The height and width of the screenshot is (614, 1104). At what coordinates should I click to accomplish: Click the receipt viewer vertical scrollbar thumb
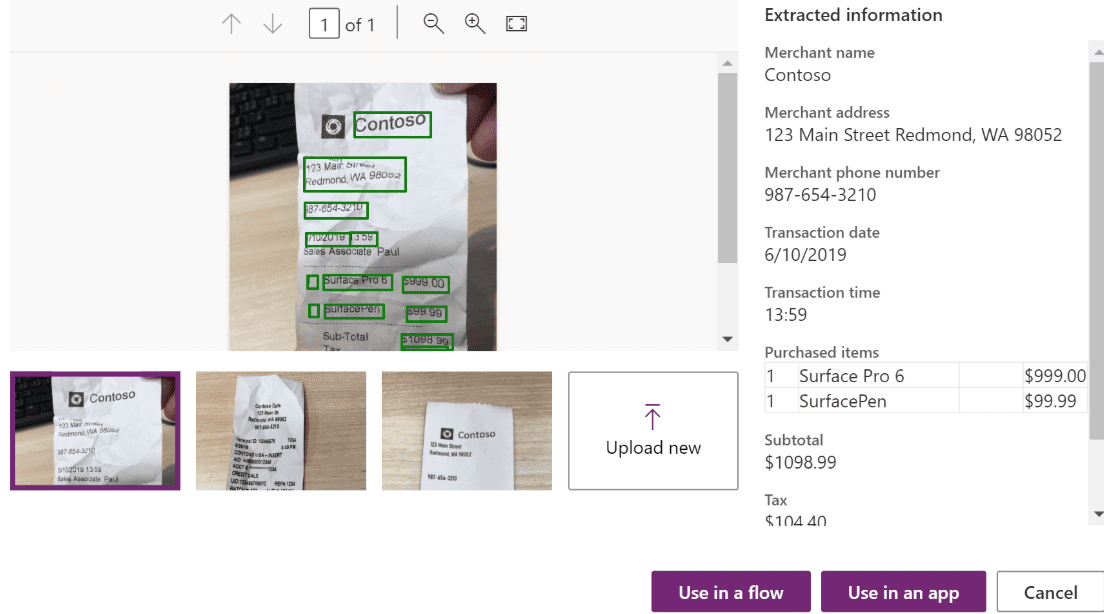pyautogui.click(x=727, y=168)
